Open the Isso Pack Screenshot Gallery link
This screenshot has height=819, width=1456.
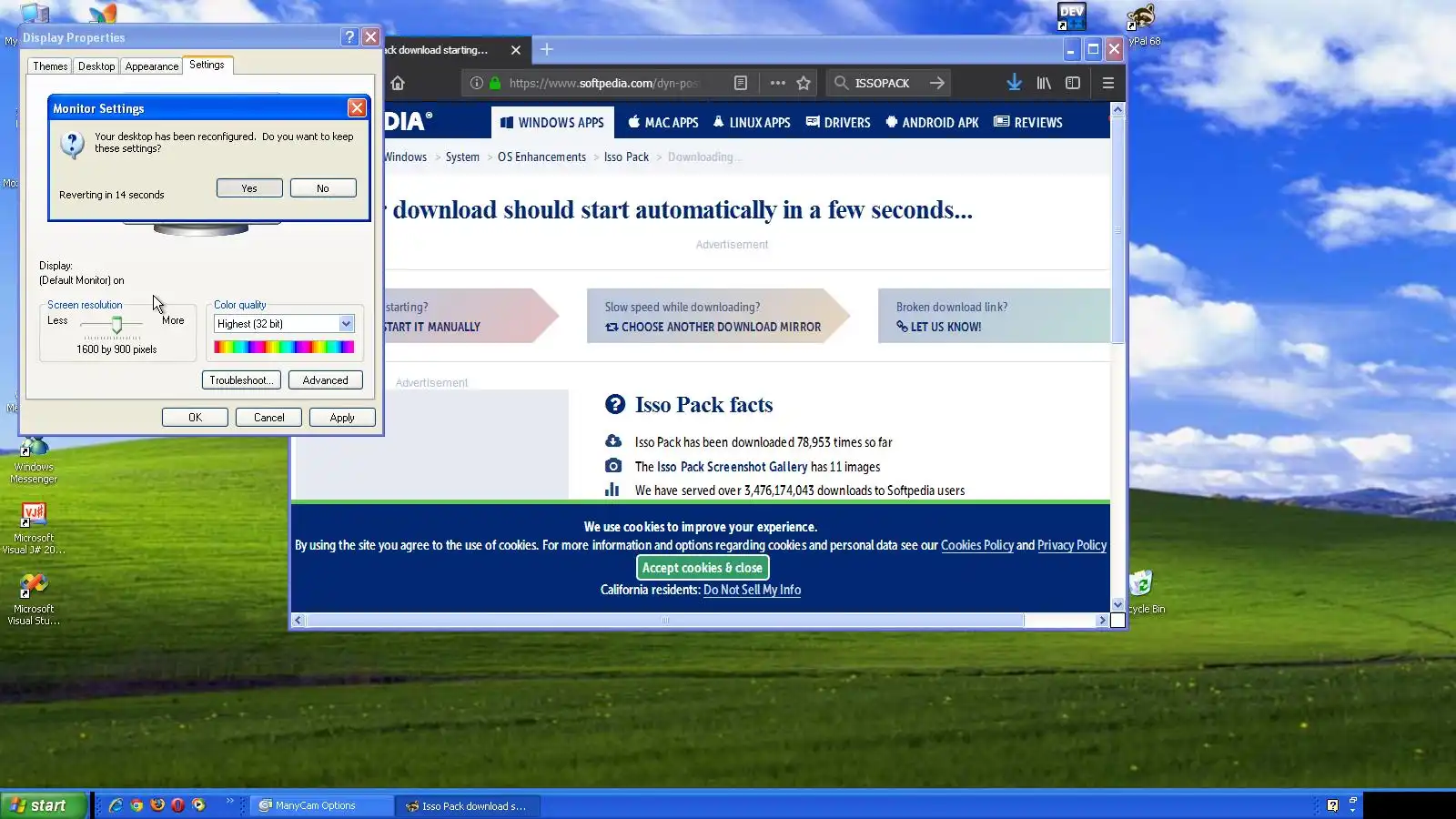(733, 467)
